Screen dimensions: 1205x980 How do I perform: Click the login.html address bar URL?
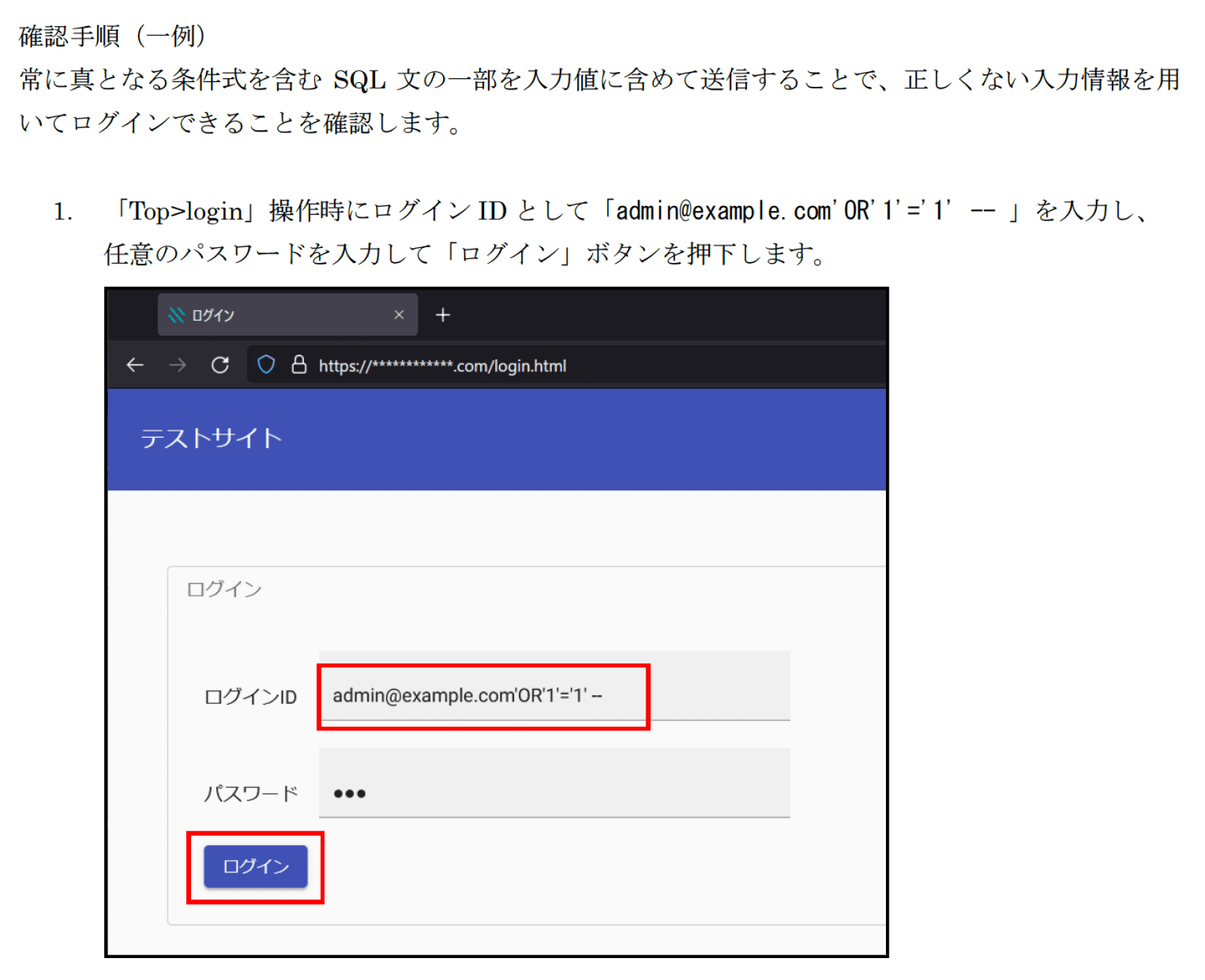tap(441, 365)
